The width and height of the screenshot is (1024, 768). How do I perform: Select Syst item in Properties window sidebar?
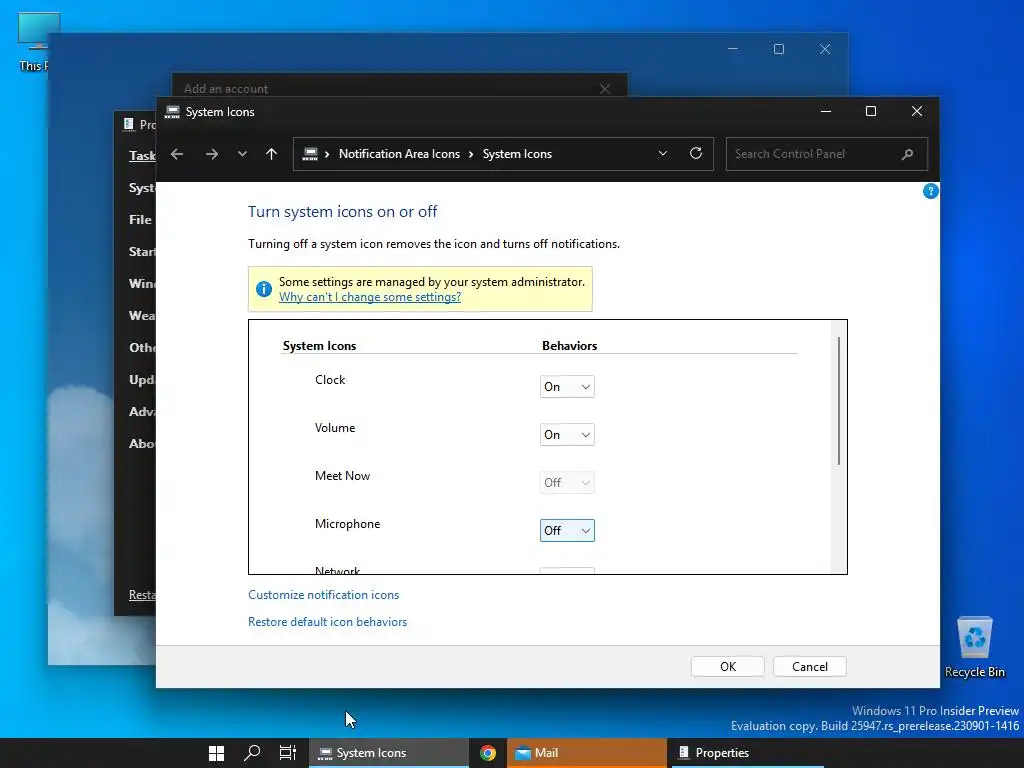[x=142, y=188]
